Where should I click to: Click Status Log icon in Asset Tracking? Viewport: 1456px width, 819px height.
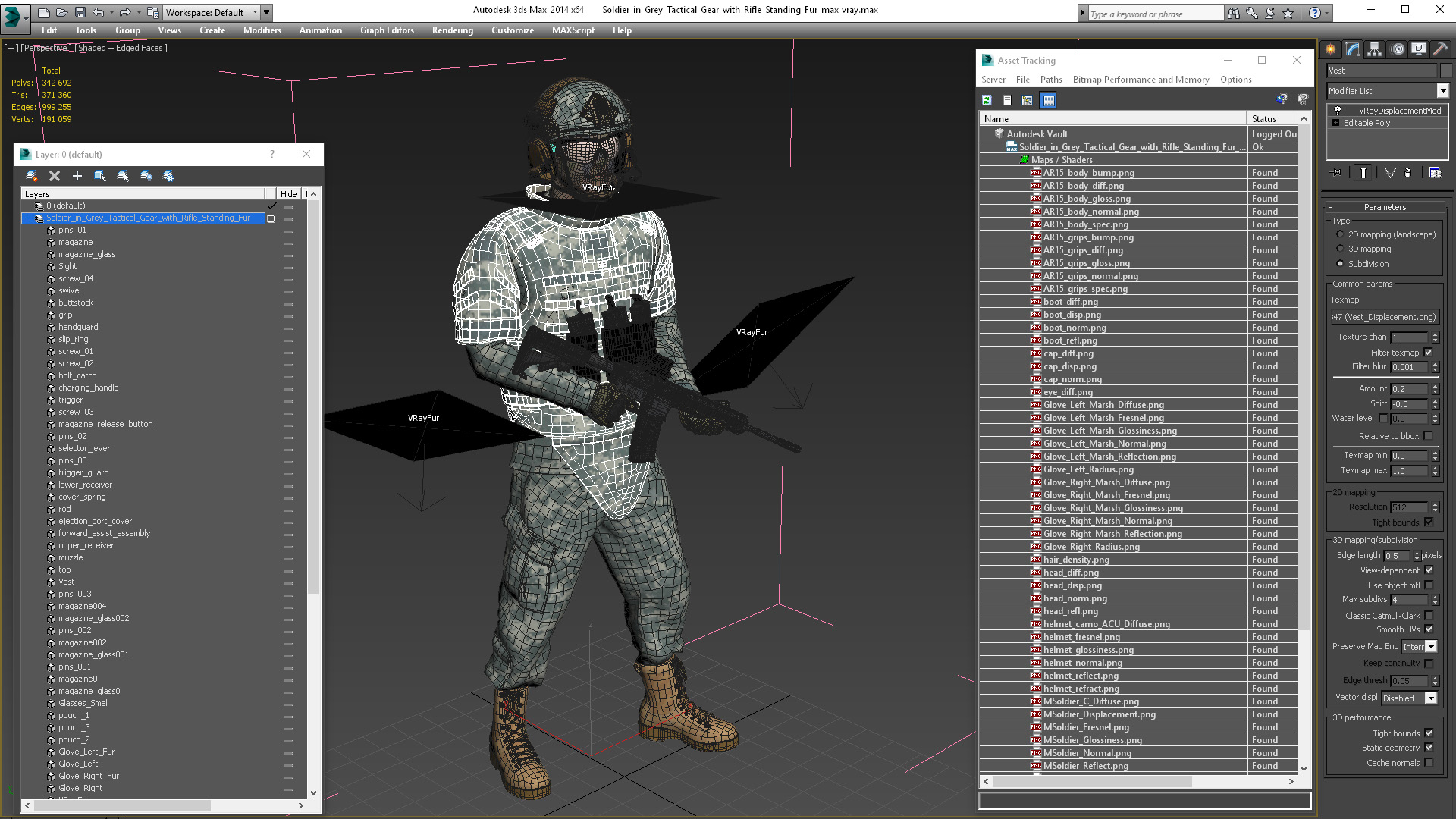pyautogui.click(x=1007, y=100)
